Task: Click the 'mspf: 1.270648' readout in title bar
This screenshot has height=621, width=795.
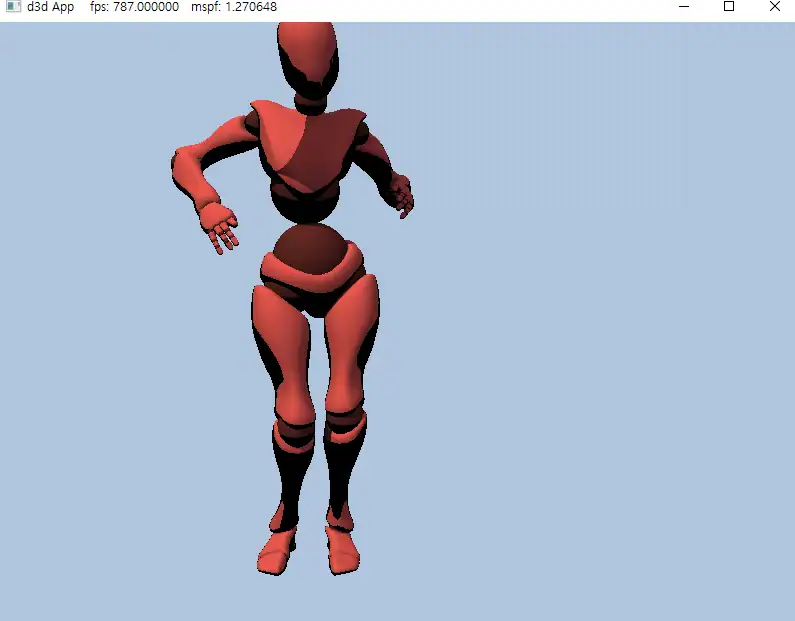Action: click(x=234, y=7)
